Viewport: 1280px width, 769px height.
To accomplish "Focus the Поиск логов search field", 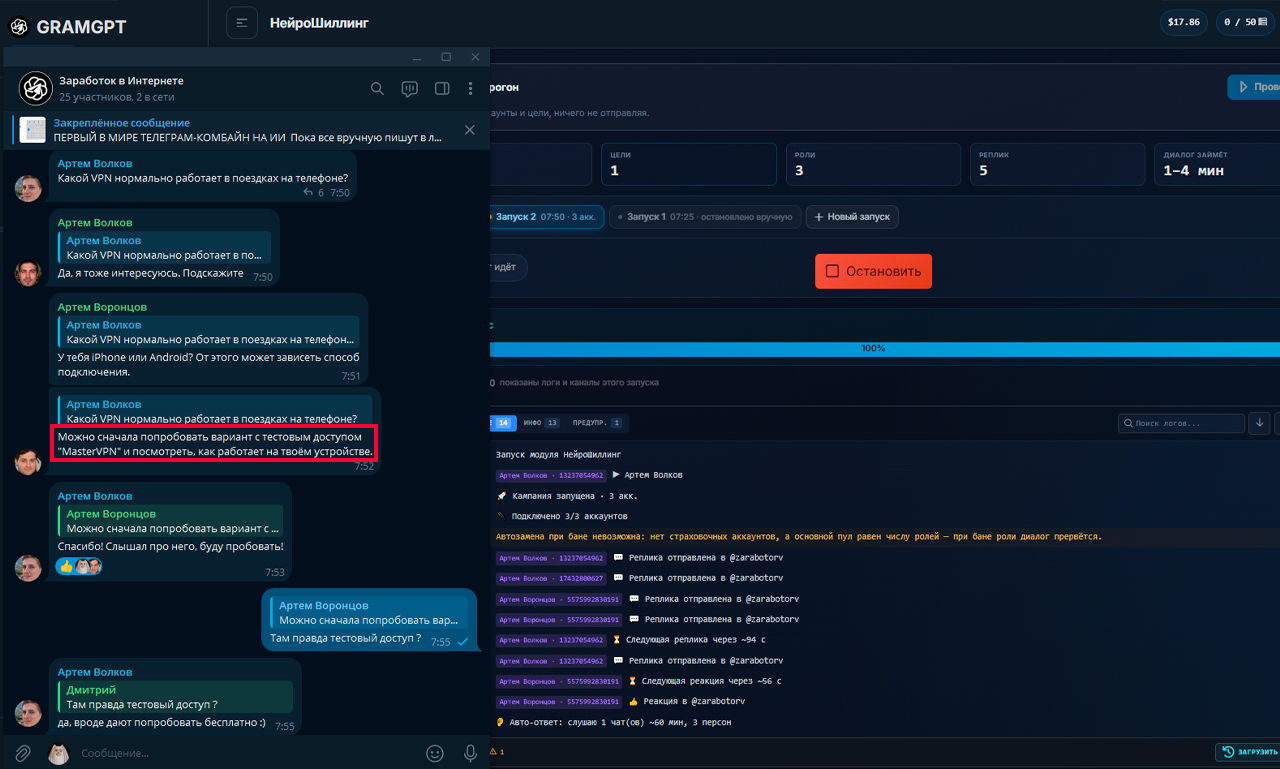I will point(1181,423).
